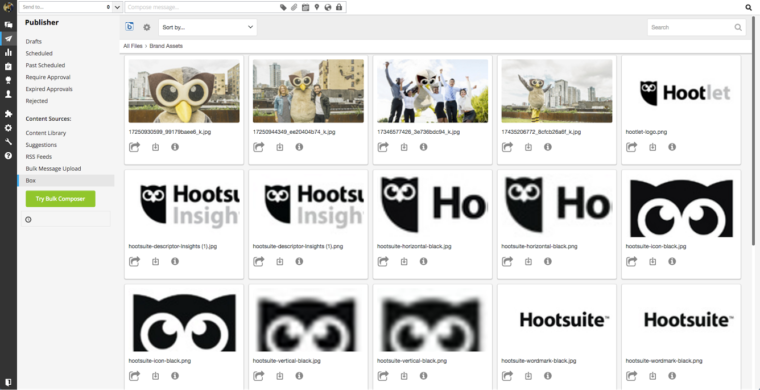The image size is (760, 390).
Task: Open RSS Feeds source
Action: click(38, 157)
